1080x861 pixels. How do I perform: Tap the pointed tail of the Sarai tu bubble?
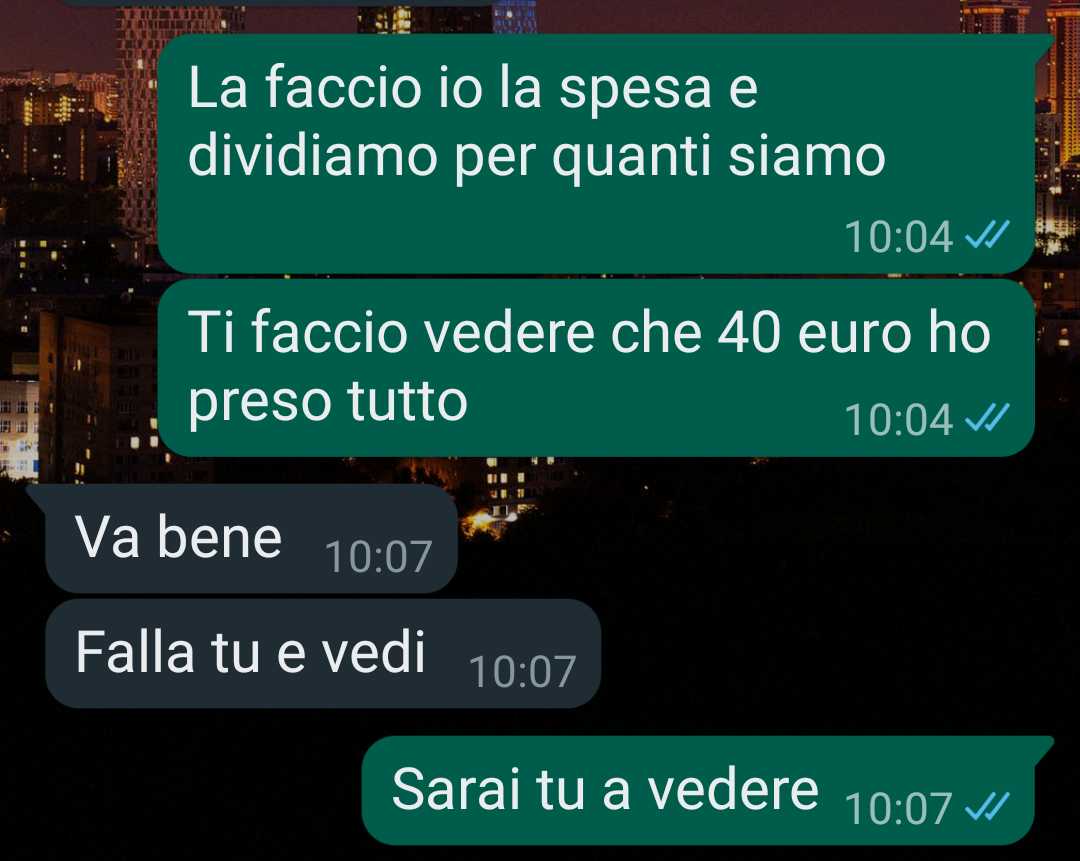pos(1044,746)
